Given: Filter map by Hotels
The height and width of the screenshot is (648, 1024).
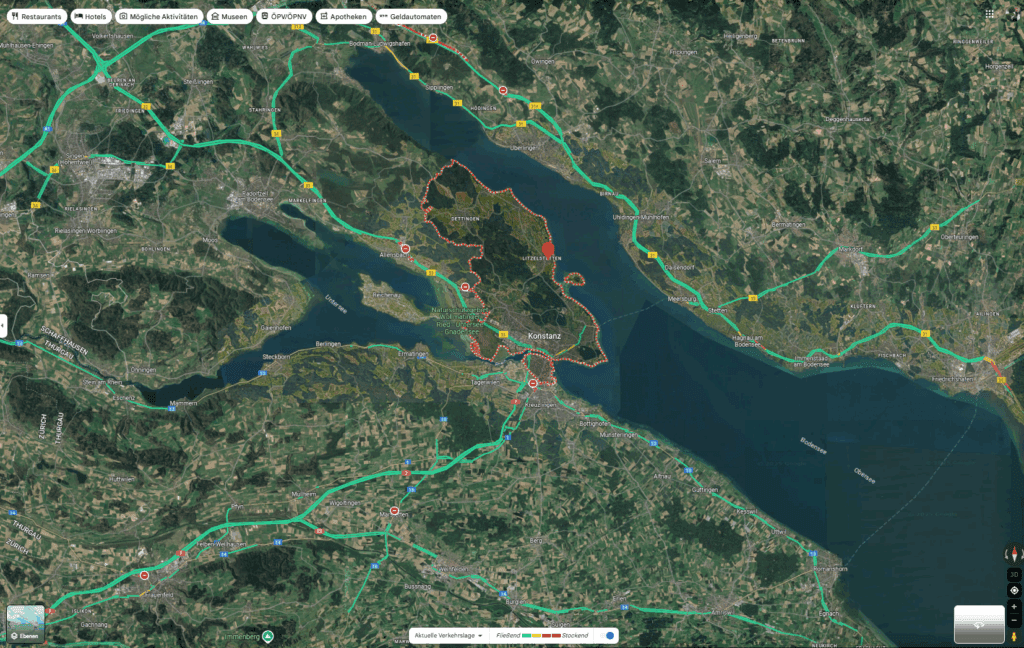Looking at the screenshot, I should pyautogui.click(x=90, y=17).
